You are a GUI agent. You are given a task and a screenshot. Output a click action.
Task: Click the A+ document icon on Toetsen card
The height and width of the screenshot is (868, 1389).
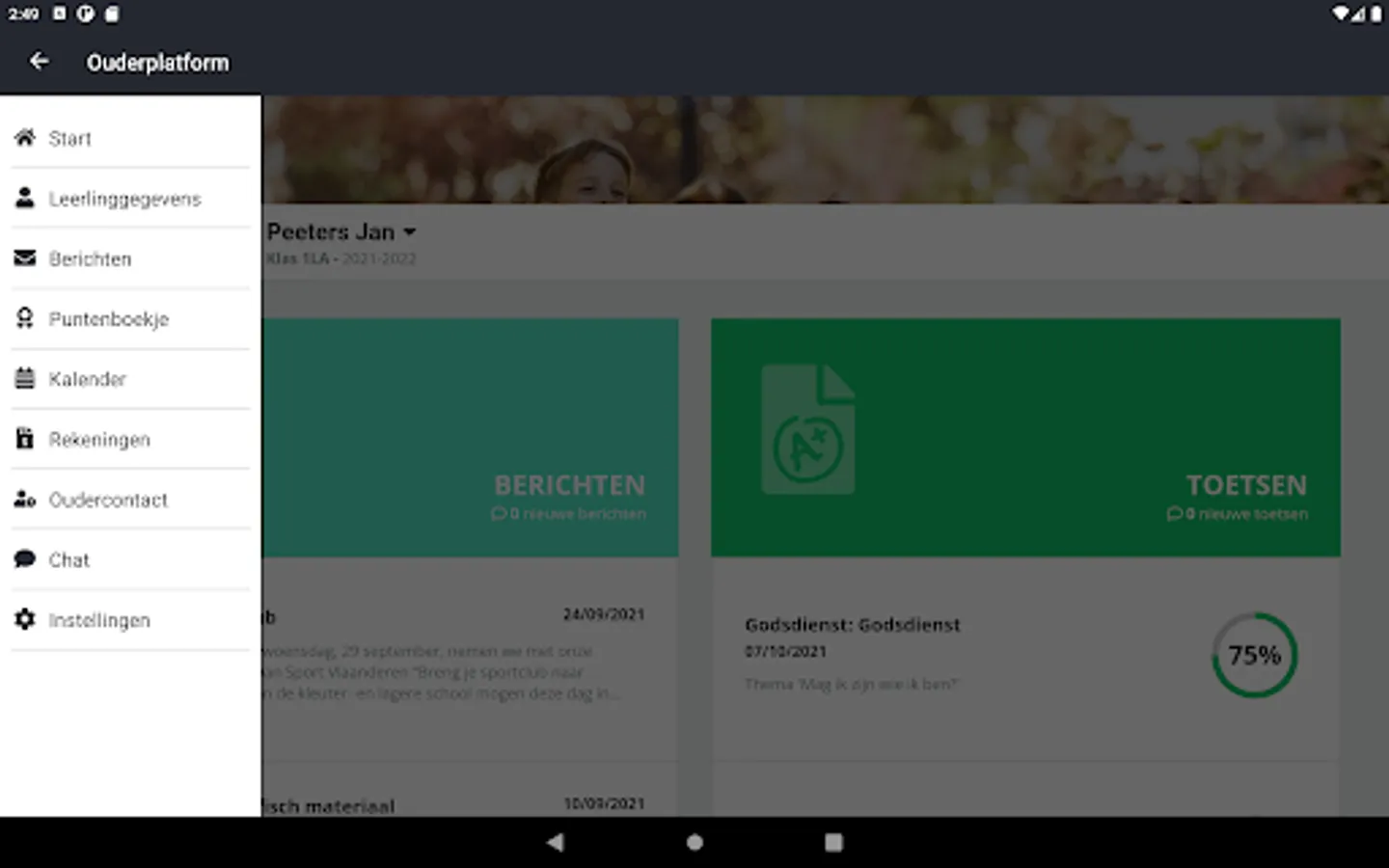point(808,429)
